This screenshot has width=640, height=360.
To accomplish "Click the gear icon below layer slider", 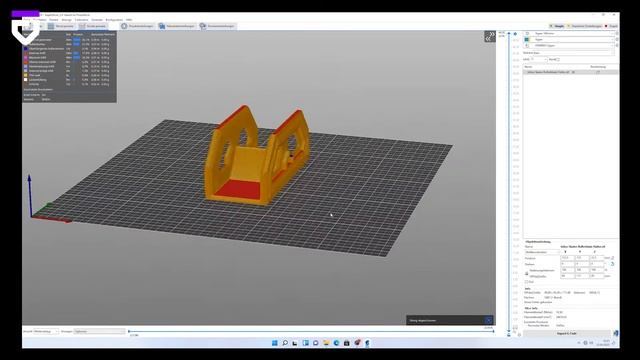I will pyautogui.click(x=519, y=335).
